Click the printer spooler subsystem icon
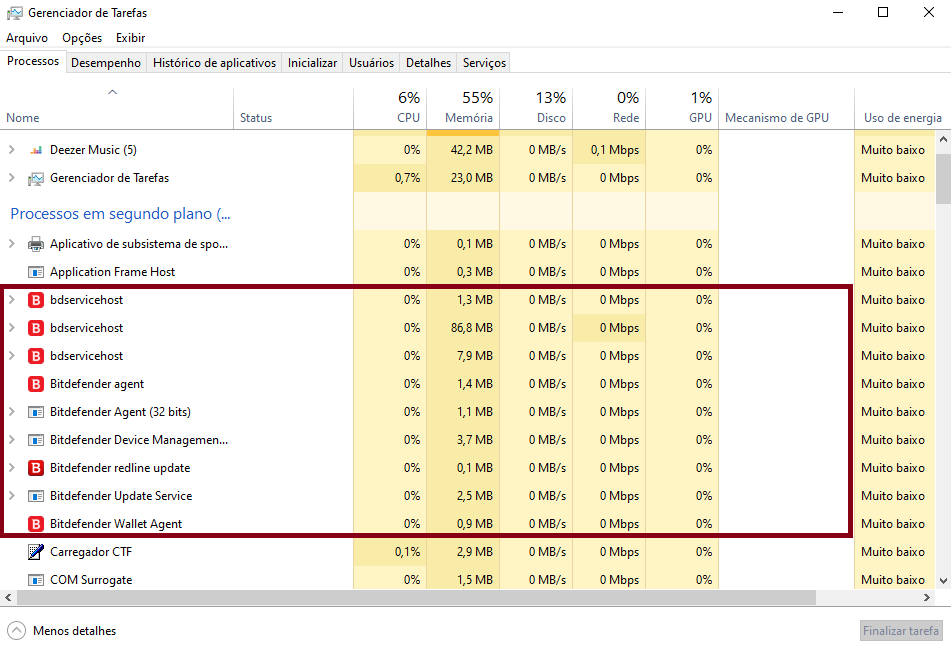The height and width of the screenshot is (654, 951). click(36, 244)
